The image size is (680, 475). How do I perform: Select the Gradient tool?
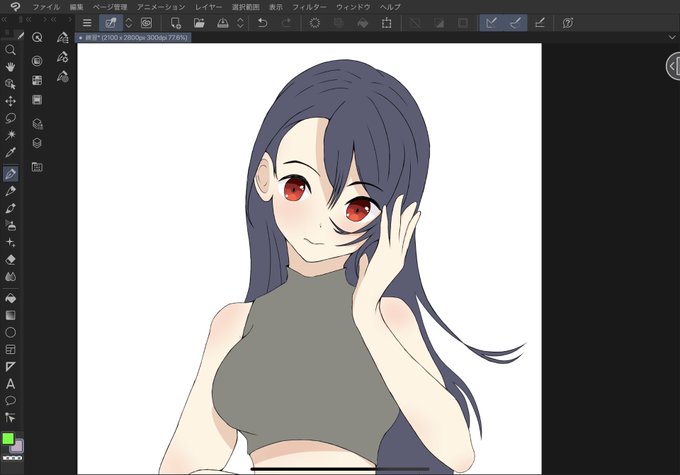pos(10,315)
